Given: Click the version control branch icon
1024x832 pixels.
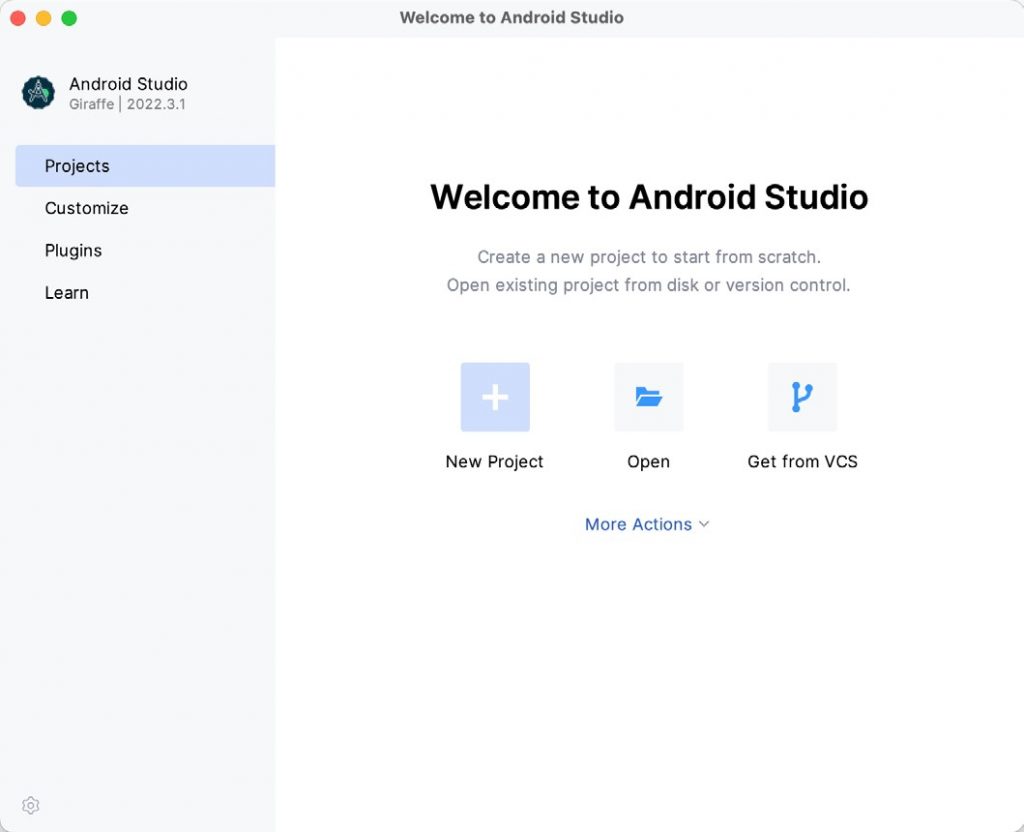Looking at the screenshot, I should tap(802, 396).
